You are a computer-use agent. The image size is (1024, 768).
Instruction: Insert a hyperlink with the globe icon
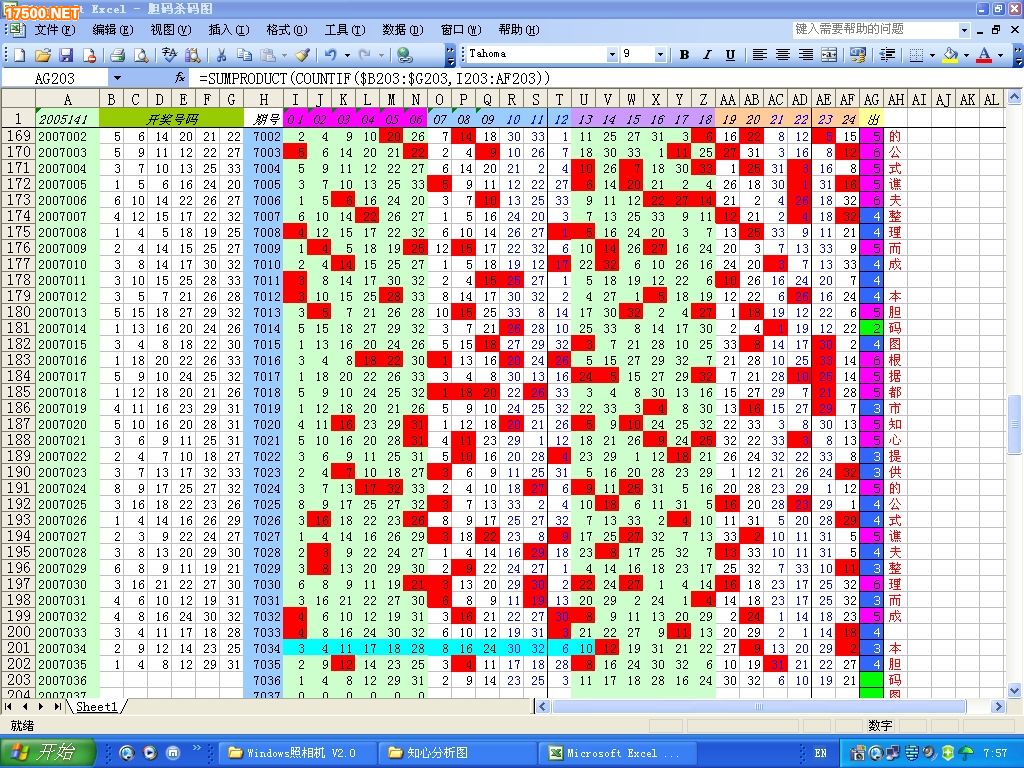(404, 56)
